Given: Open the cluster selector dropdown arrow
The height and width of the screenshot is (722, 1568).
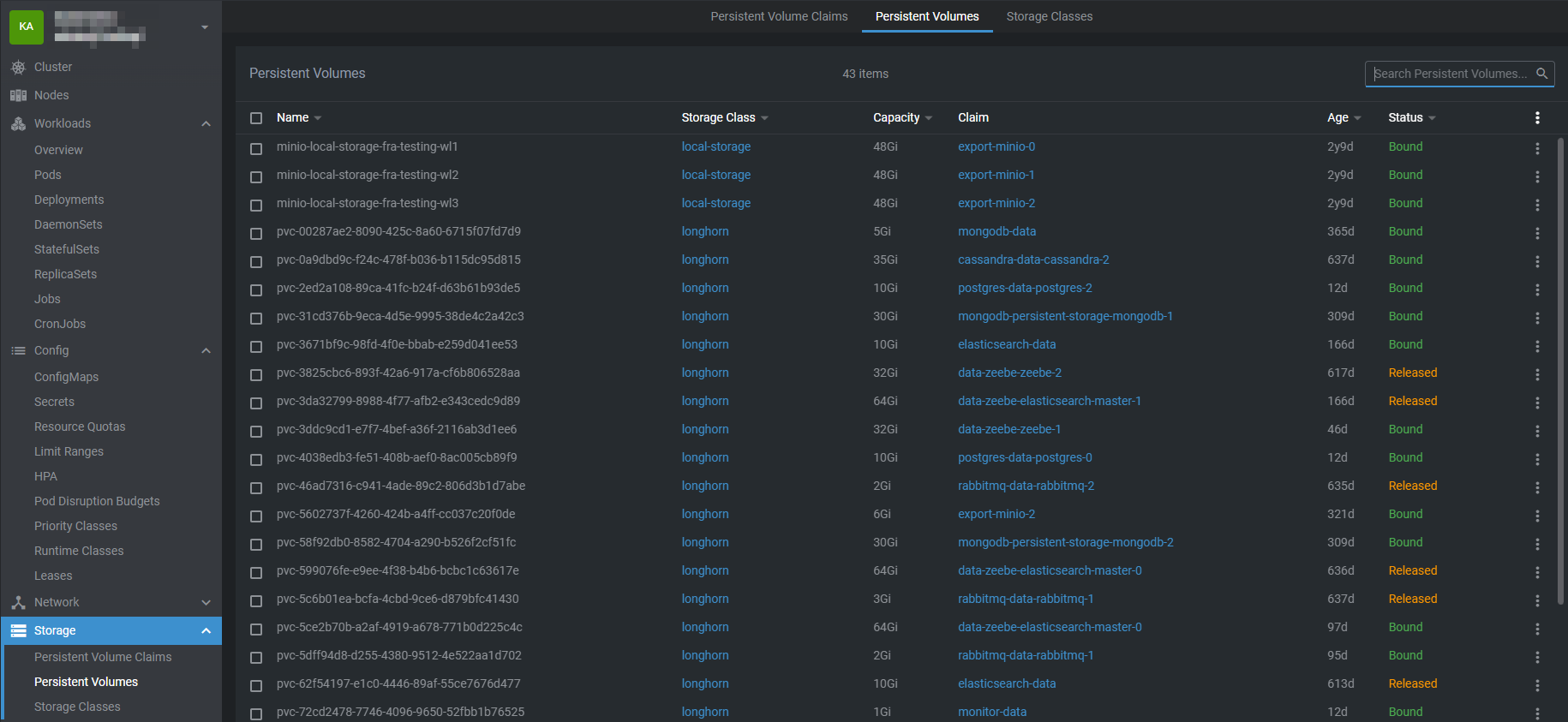Looking at the screenshot, I should click(205, 27).
